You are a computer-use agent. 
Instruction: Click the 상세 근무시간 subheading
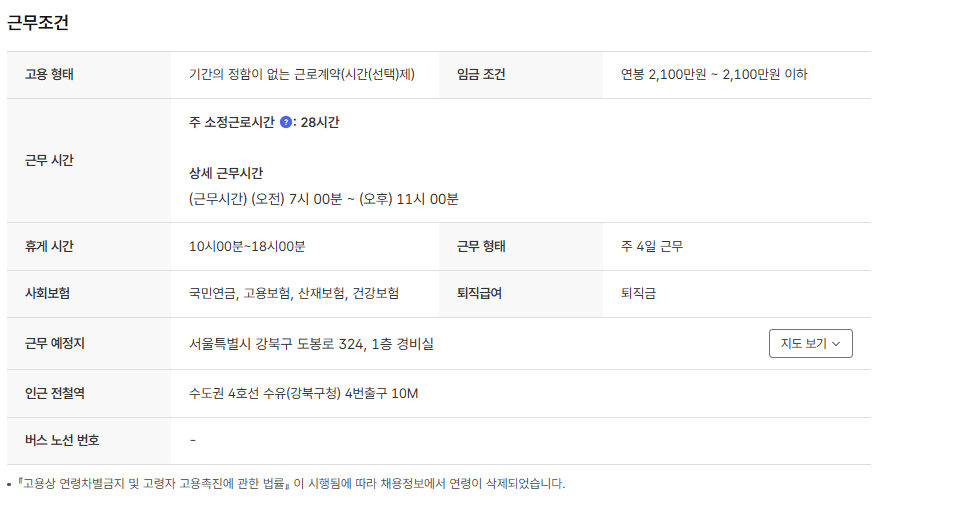[x=225, y=173]
